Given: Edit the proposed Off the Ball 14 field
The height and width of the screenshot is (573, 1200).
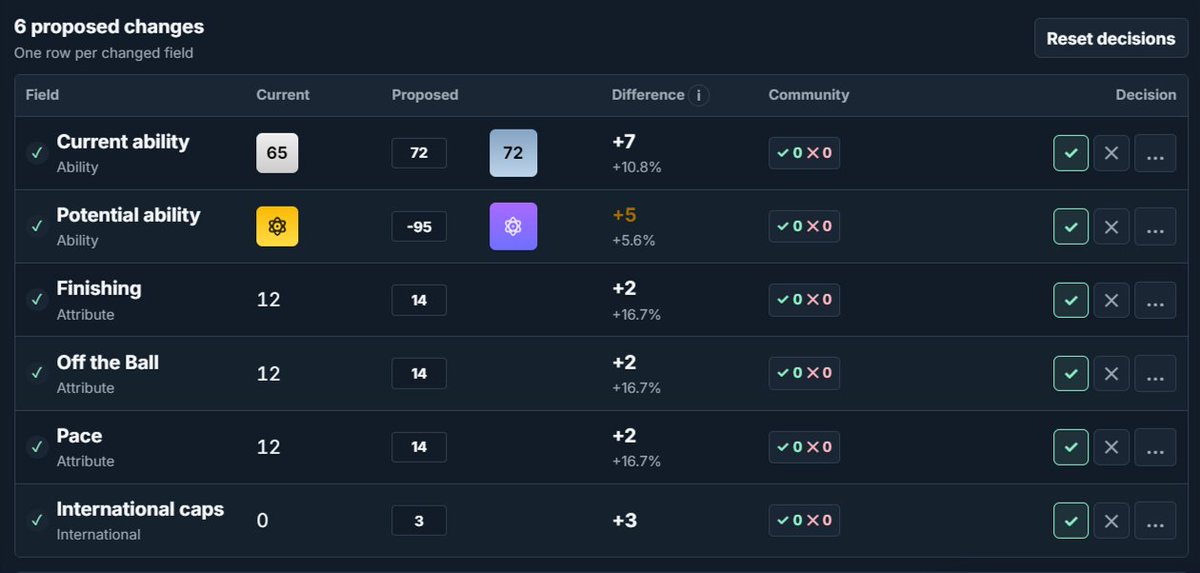Looking at the screenshot, I should click(419, 373).
